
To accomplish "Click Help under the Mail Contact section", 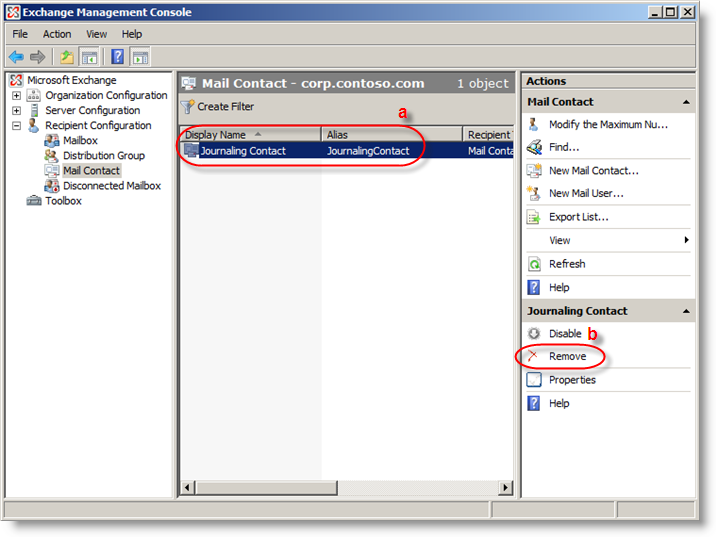I will coord(559,288).
